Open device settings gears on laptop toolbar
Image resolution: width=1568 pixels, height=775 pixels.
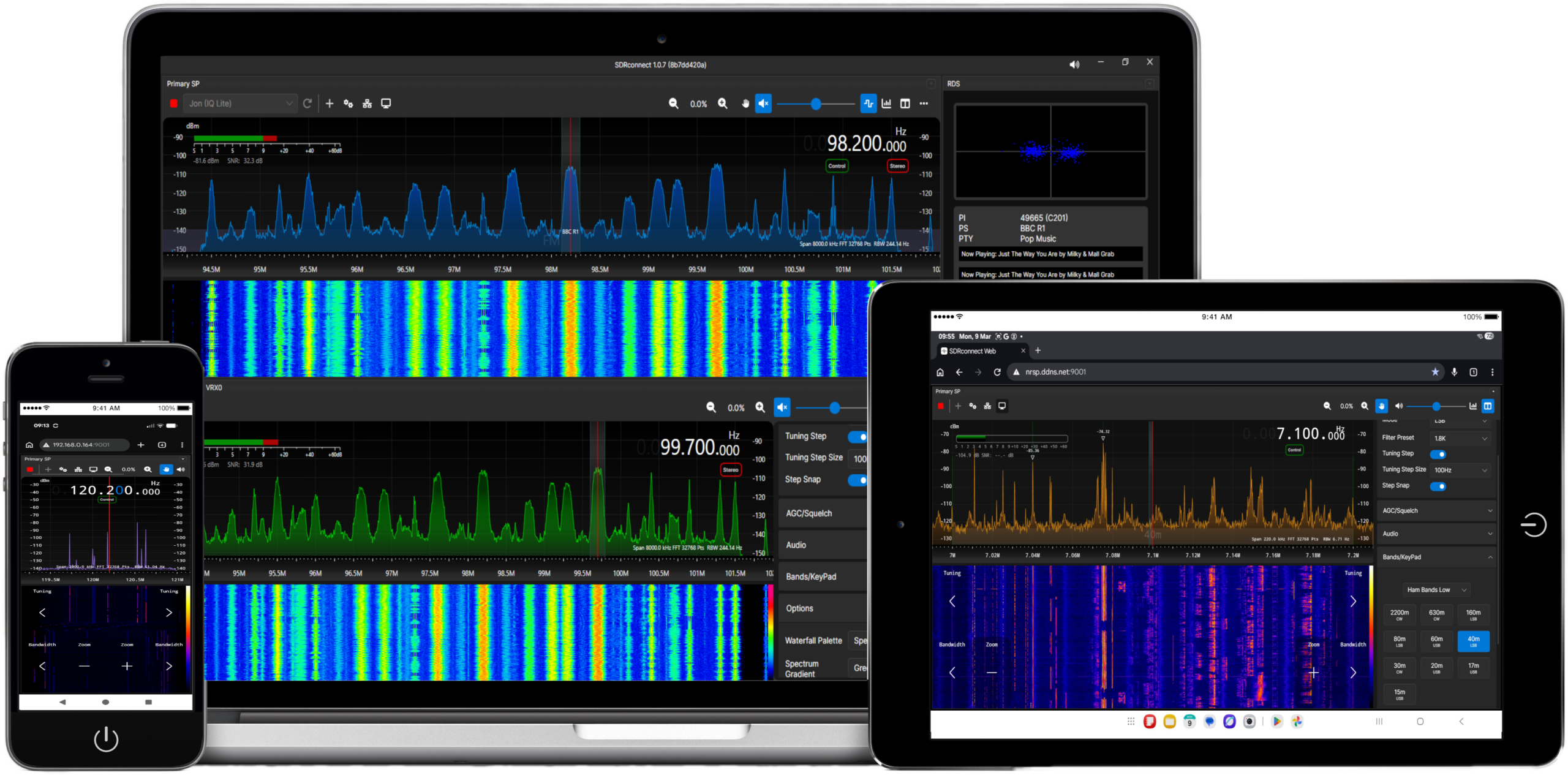pos(348,104)
